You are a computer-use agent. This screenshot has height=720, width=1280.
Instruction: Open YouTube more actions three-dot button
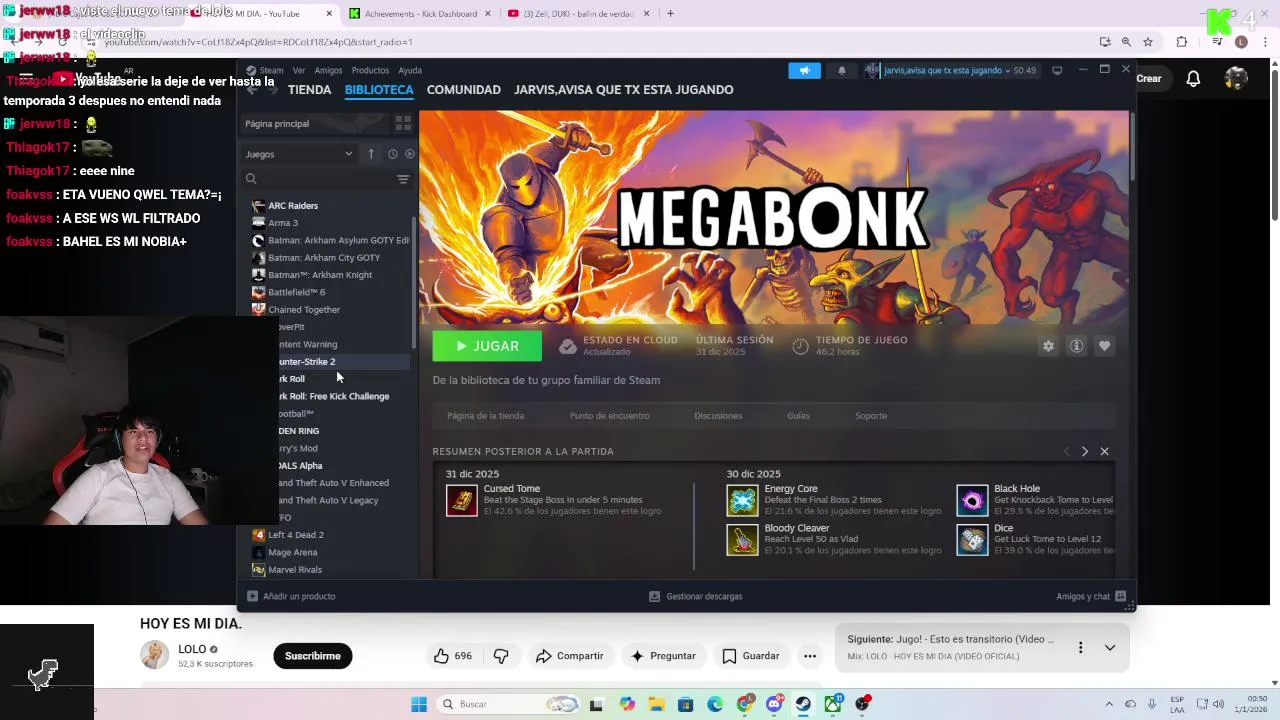[x=810, y=656]
